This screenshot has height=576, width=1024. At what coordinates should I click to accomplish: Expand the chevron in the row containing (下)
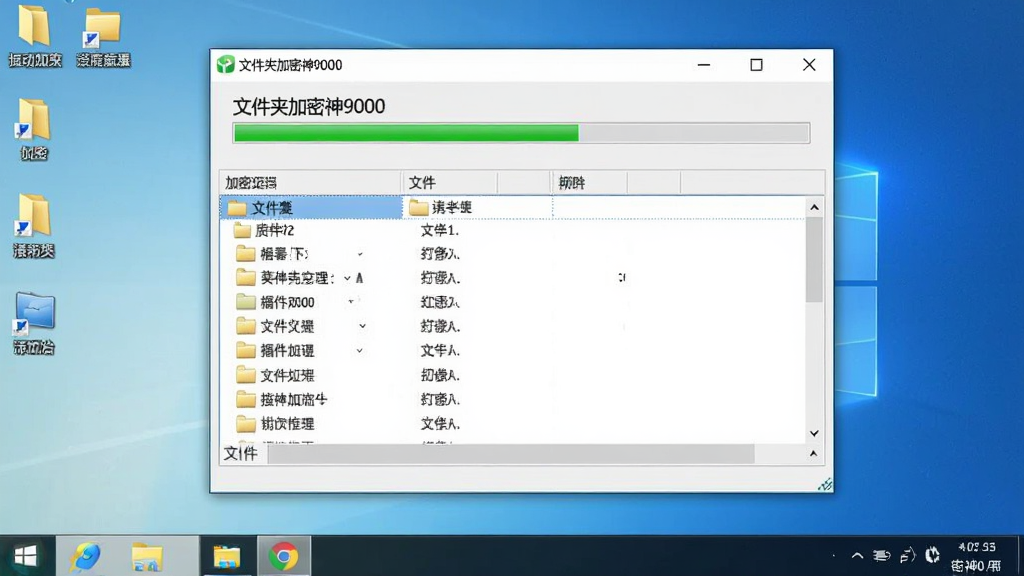(360, 253)
